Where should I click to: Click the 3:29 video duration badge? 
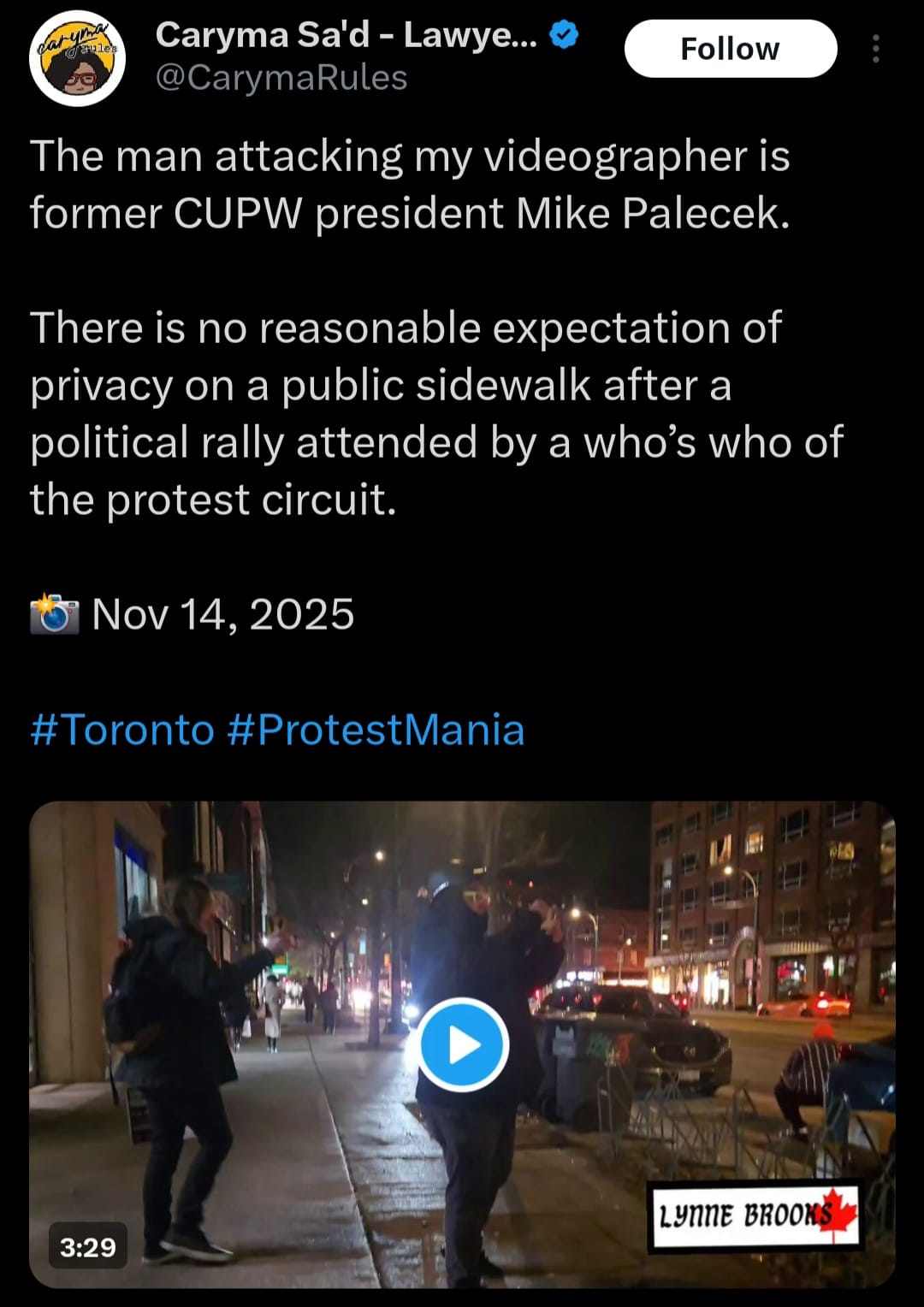(87, 1247)
